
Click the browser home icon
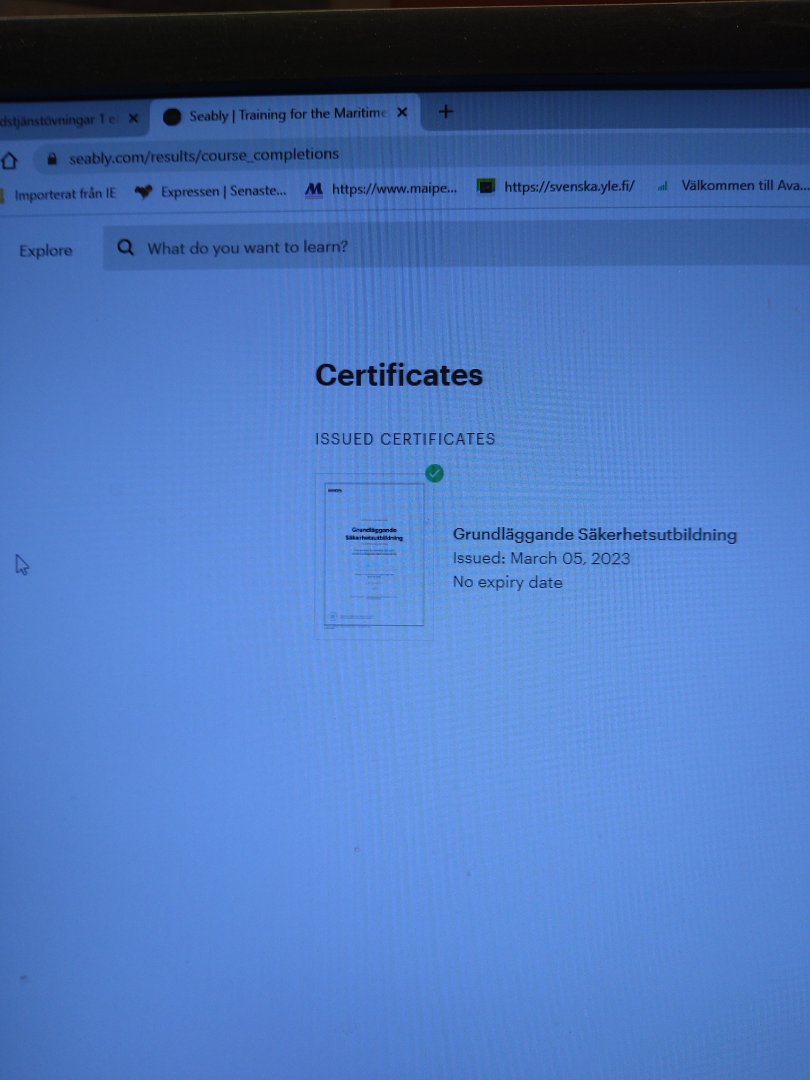coord(10,161)
